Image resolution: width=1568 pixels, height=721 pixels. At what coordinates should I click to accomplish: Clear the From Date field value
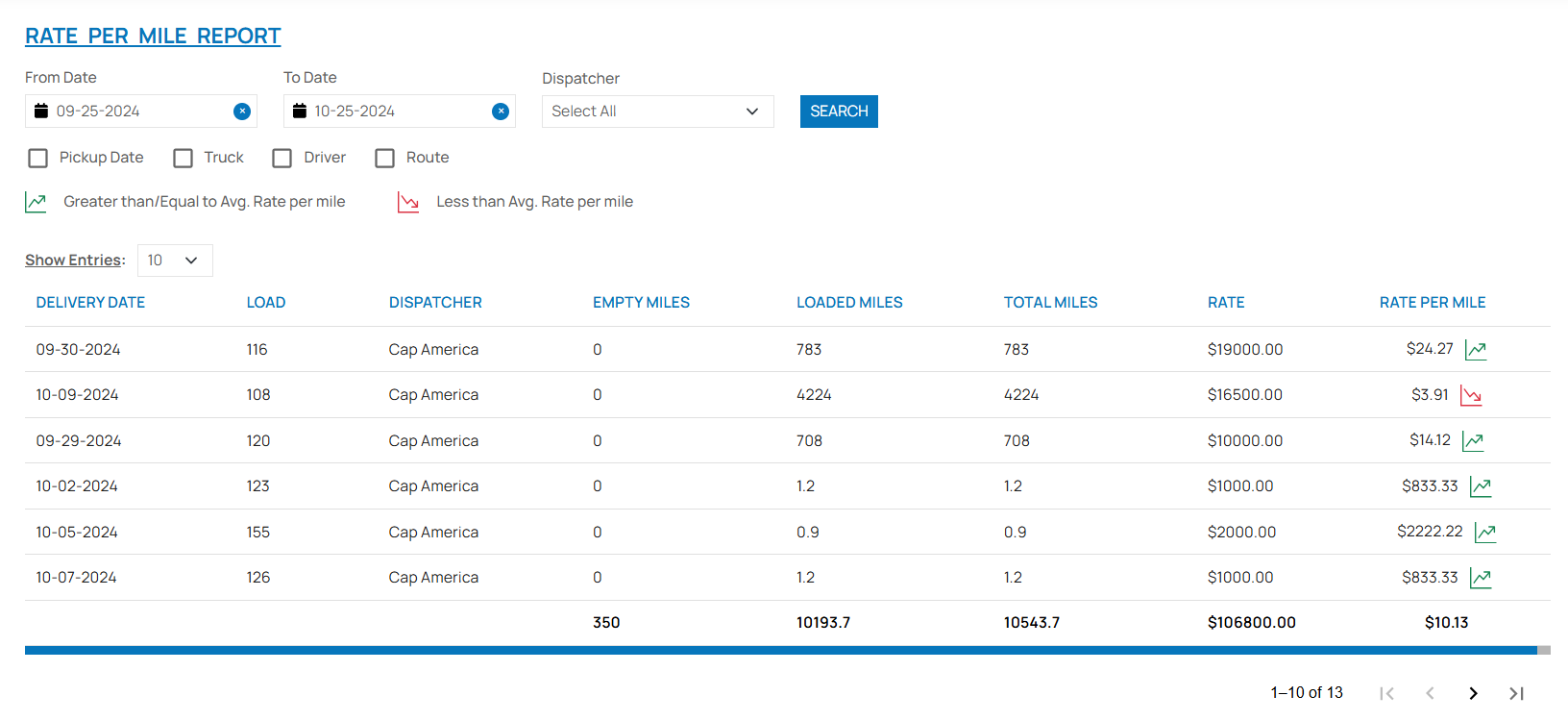pyautogui.click(x=242, y=112)
